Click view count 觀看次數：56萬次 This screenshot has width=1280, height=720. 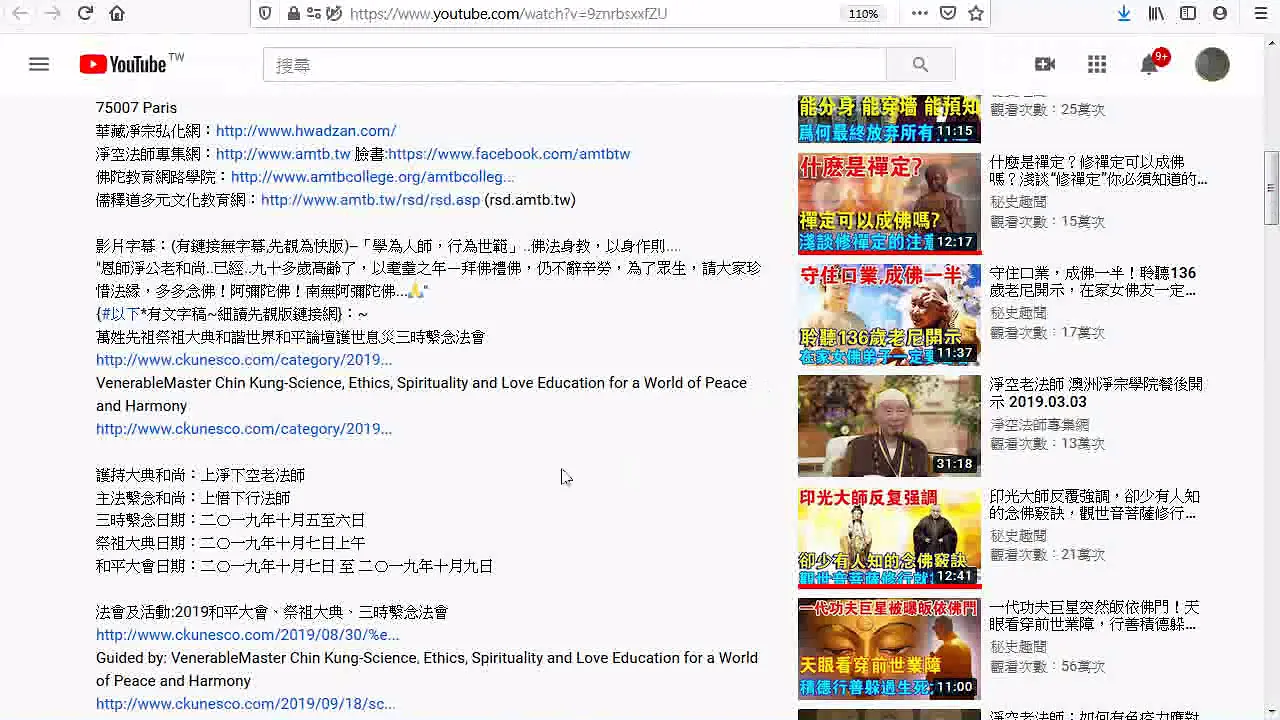(x=1048, y=666)
